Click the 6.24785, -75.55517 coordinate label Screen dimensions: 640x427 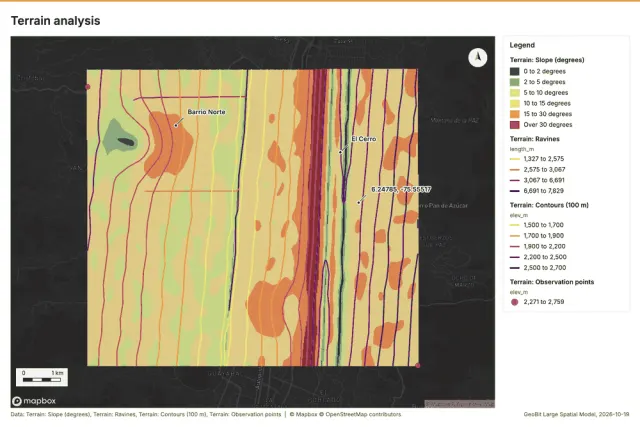tap(401, 189)
